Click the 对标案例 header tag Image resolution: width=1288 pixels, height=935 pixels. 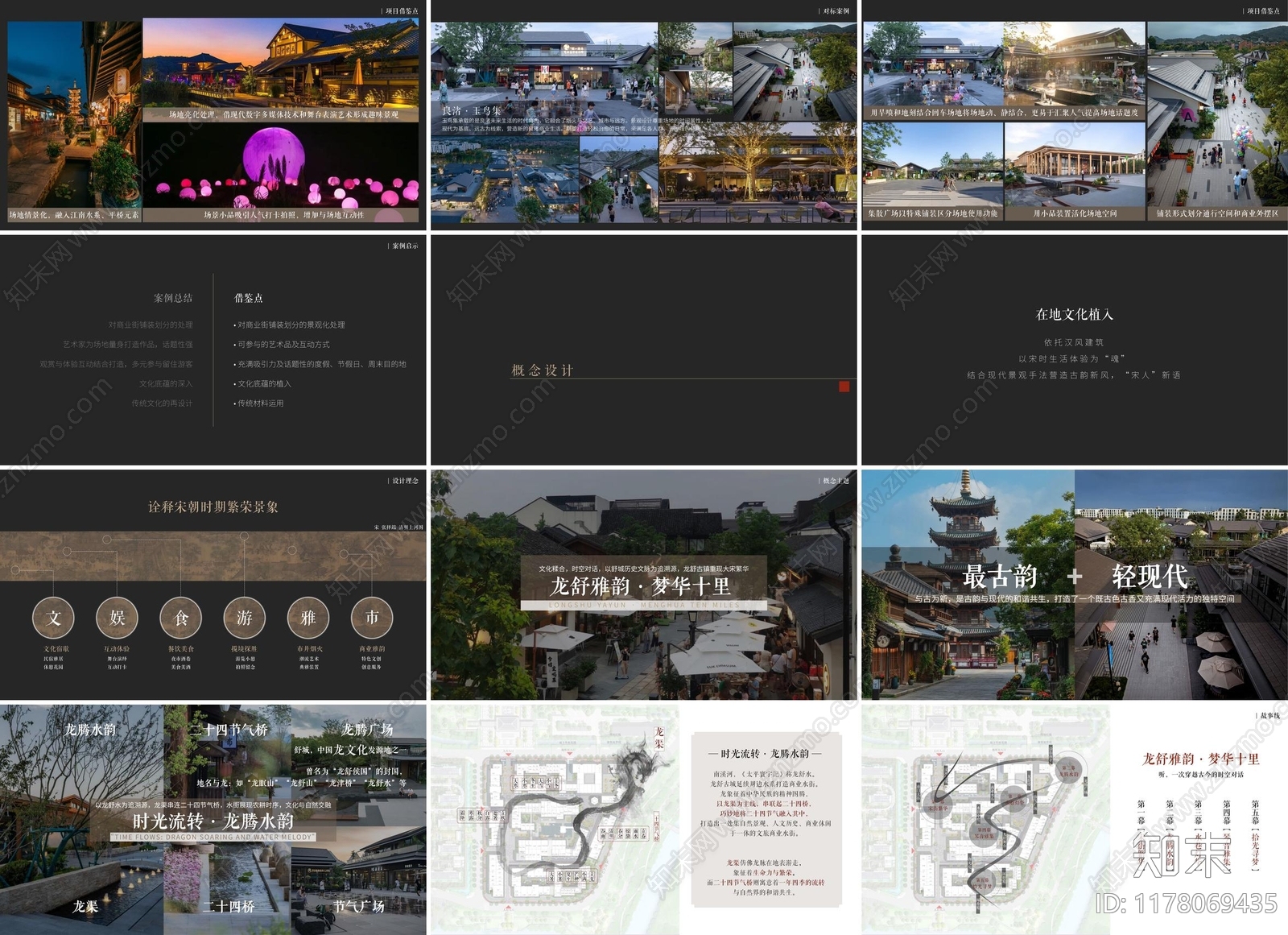(835, 11)
